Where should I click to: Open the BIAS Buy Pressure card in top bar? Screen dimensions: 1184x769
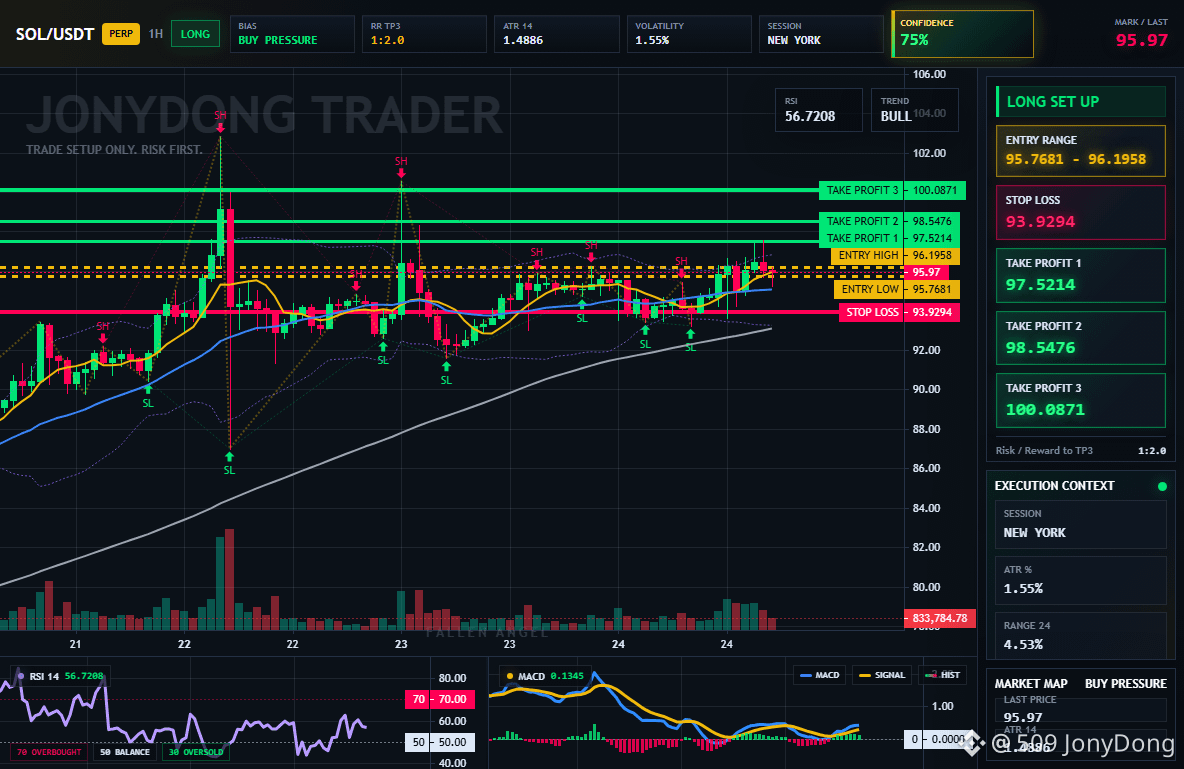coord(292,34)
